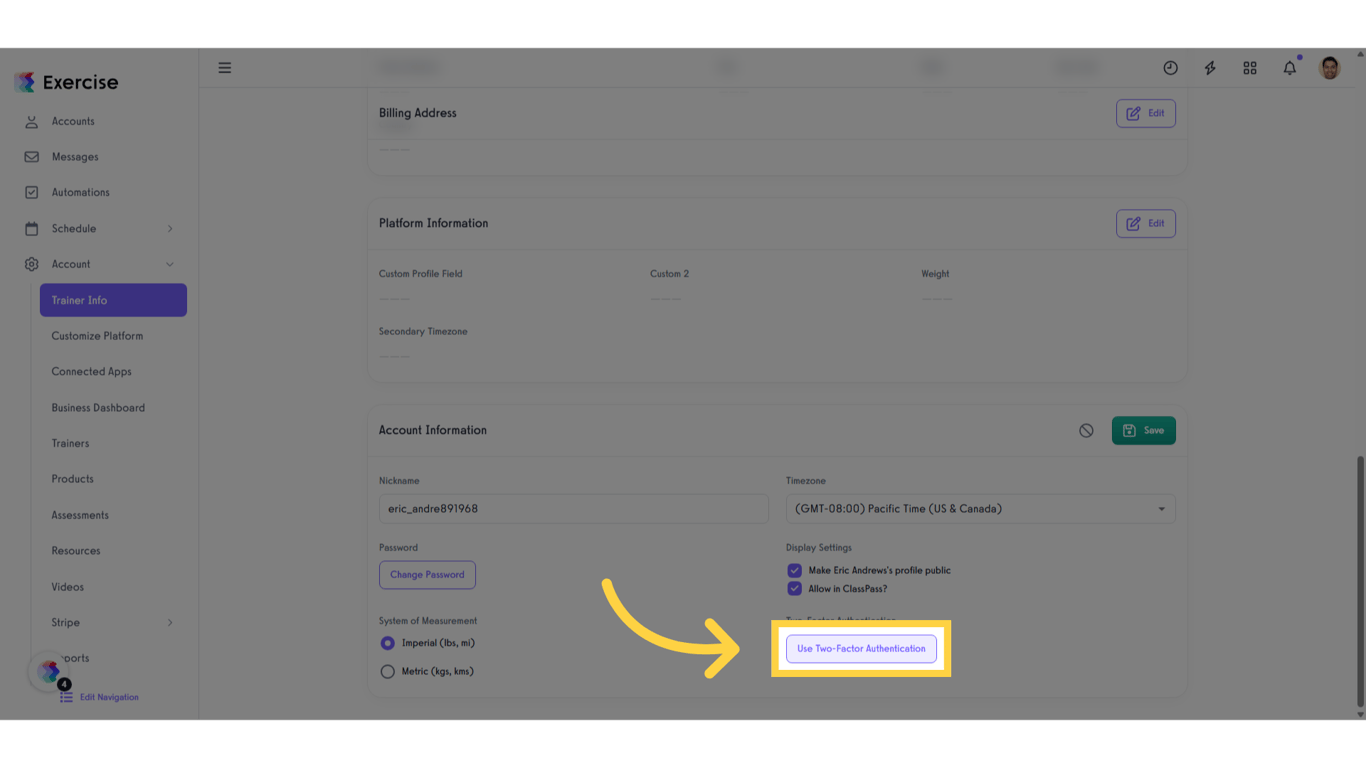The height and width of the screenshot is (768, 1366).
Task: Uncheck Allow in ClassPass option
Action: (794, 589)
